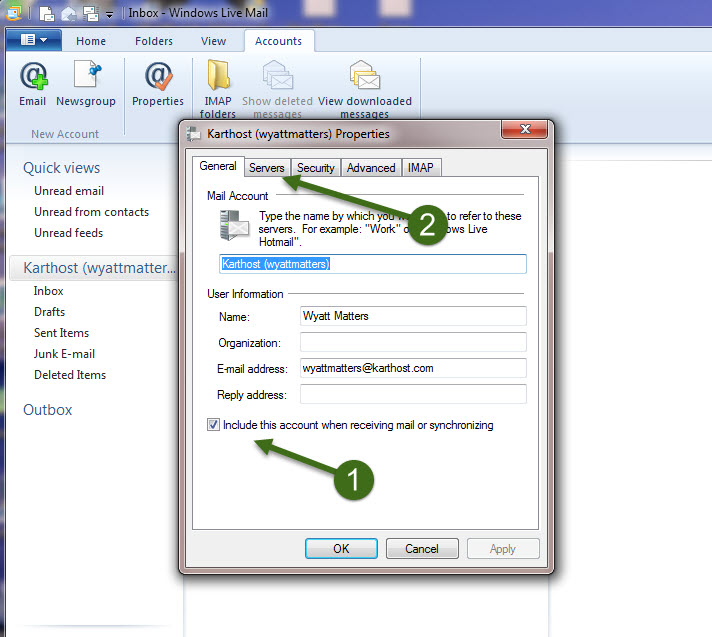Click the send/receive quick access icon
This screenshot has width=712, height=637.
91,14
